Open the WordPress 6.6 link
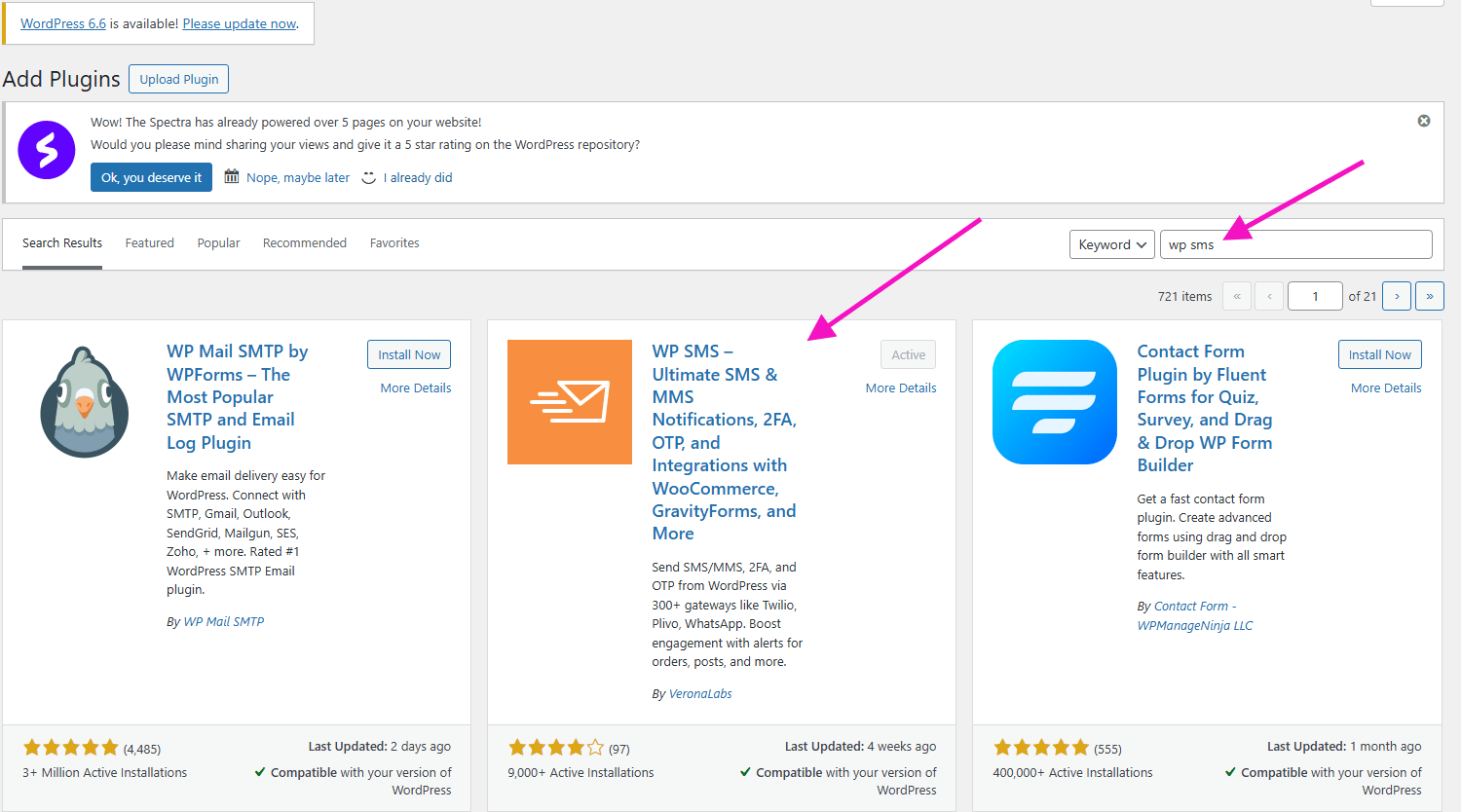 63,23
